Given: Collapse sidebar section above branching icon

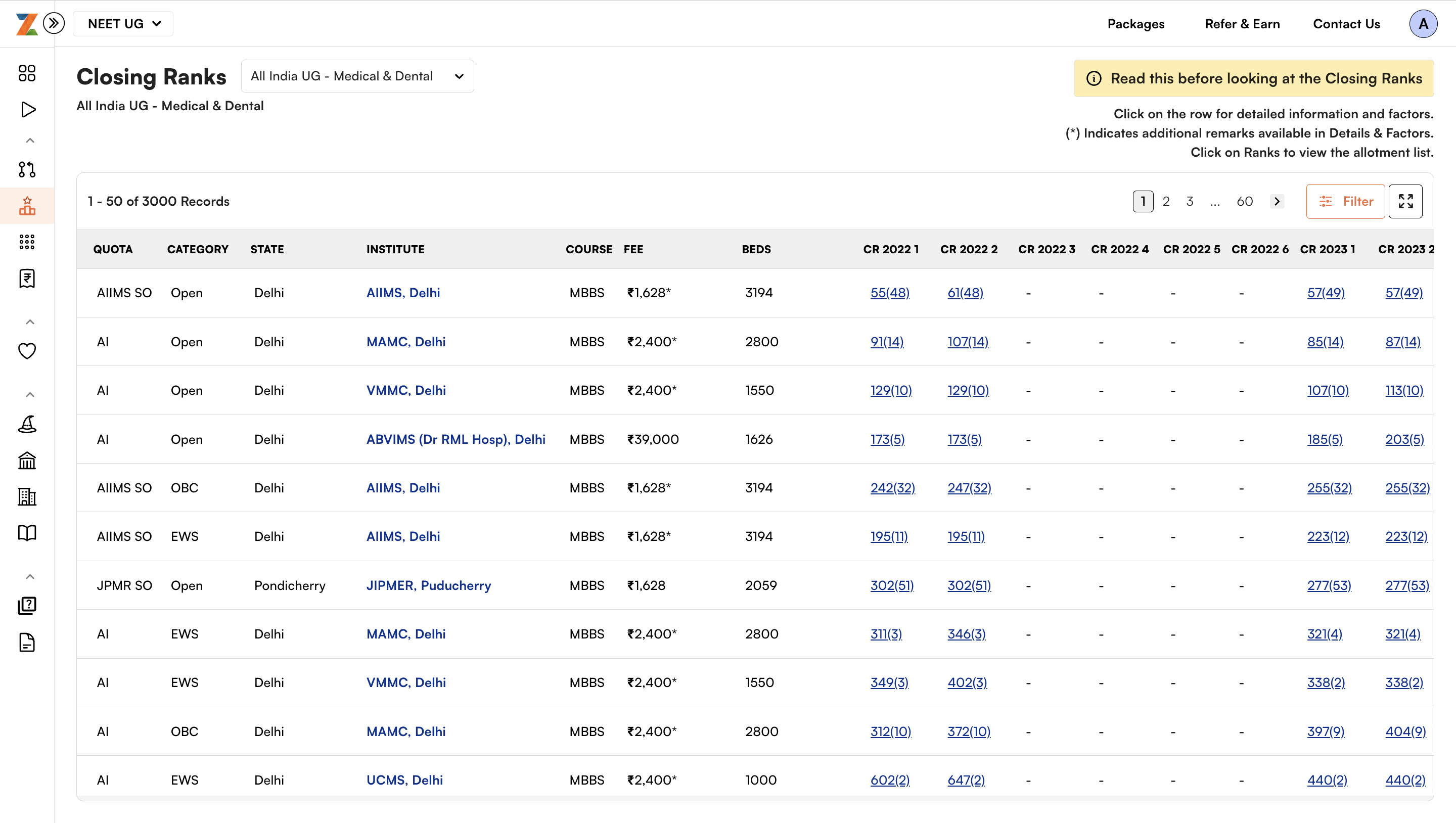Looking at the screenshot, I should pyautogui.click(x=30, y=140).
